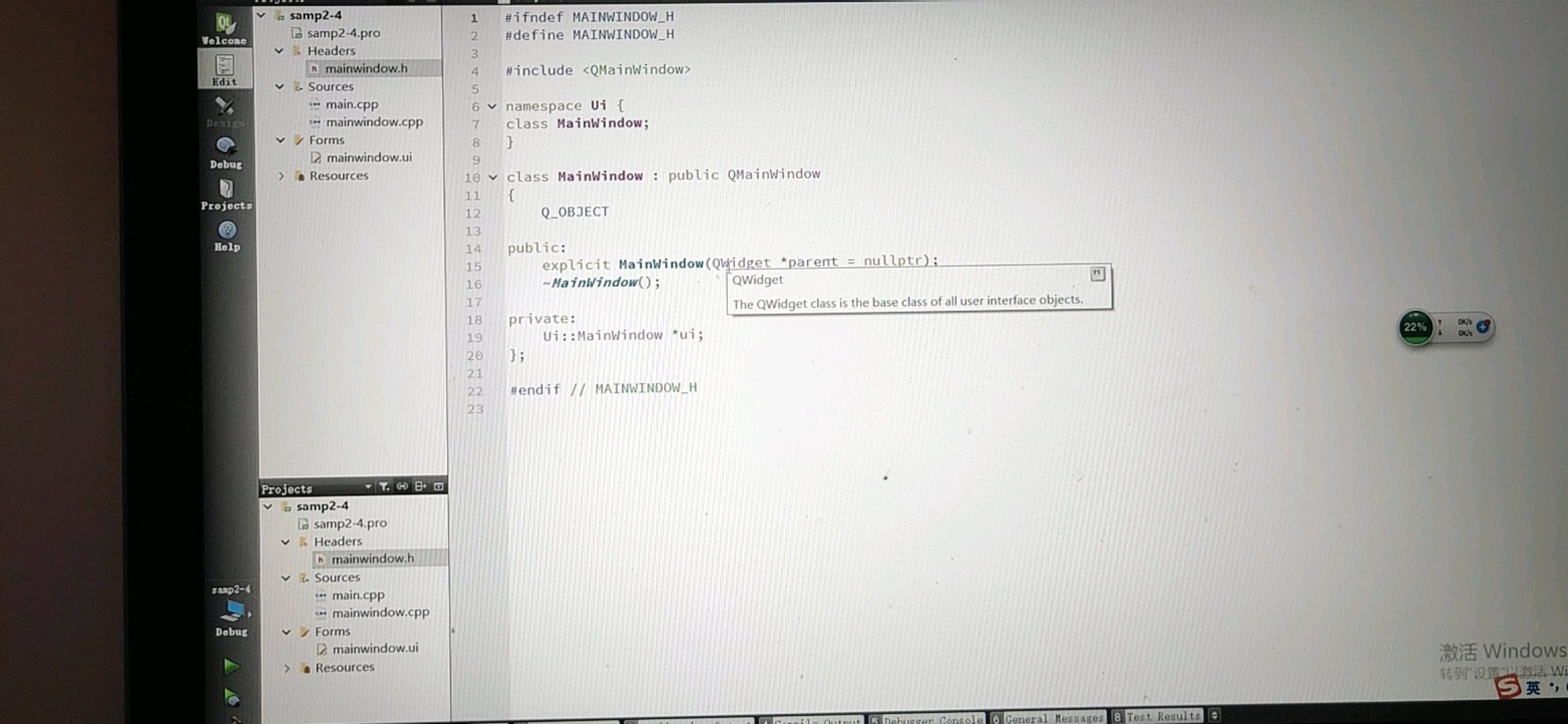
Task: Open mainwindow.ui in lower project tree
Action: 375,648
